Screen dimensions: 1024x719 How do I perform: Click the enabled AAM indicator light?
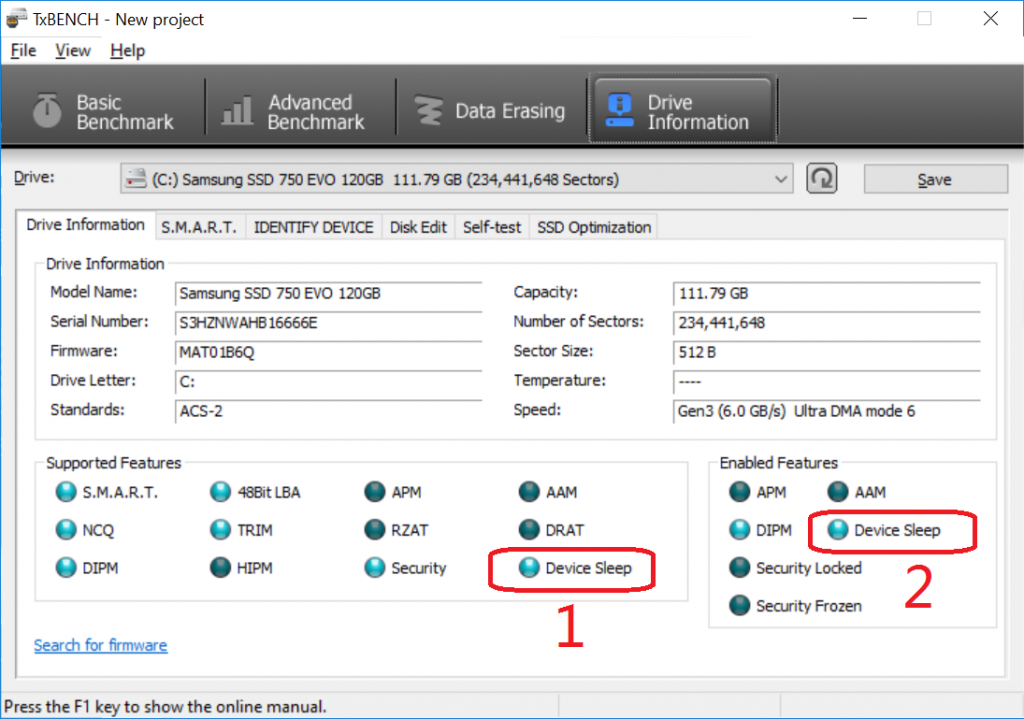click(x=838, y=492)
